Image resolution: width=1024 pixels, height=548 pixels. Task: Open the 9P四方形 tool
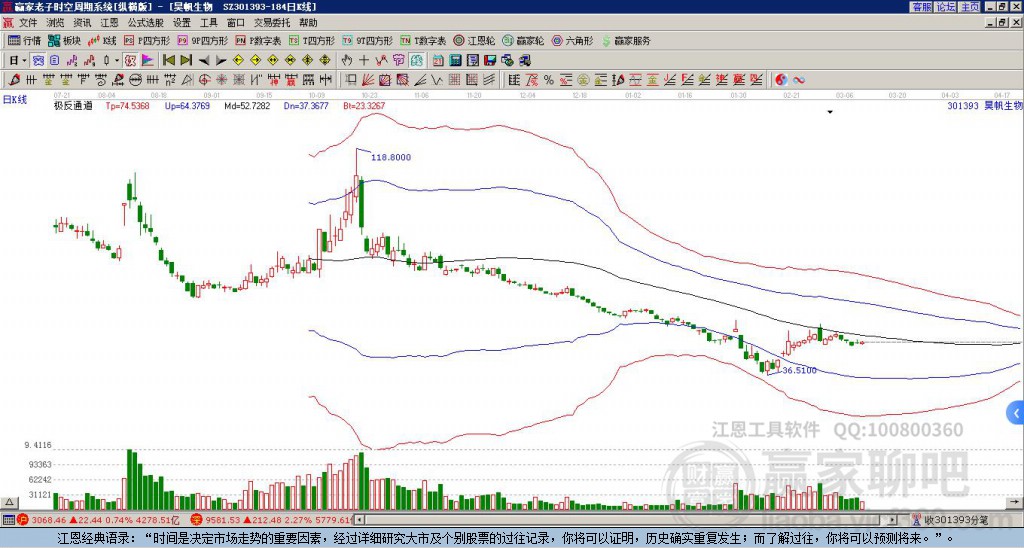coord(202,40)
